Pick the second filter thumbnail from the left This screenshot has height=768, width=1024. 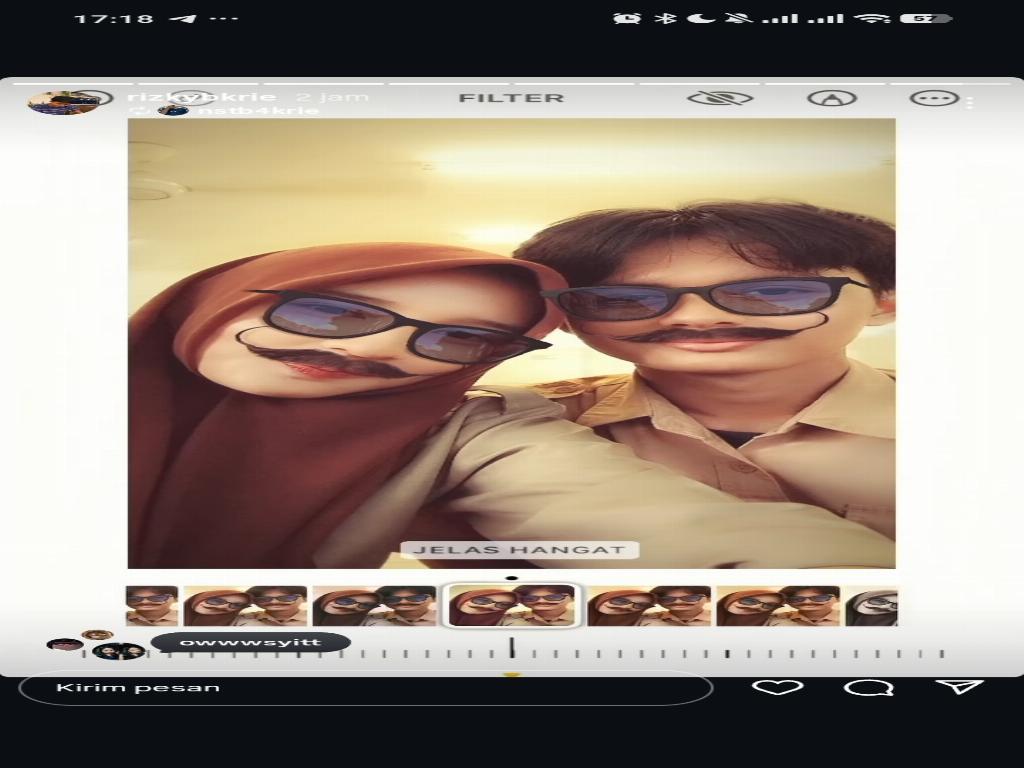coord(245,606)
